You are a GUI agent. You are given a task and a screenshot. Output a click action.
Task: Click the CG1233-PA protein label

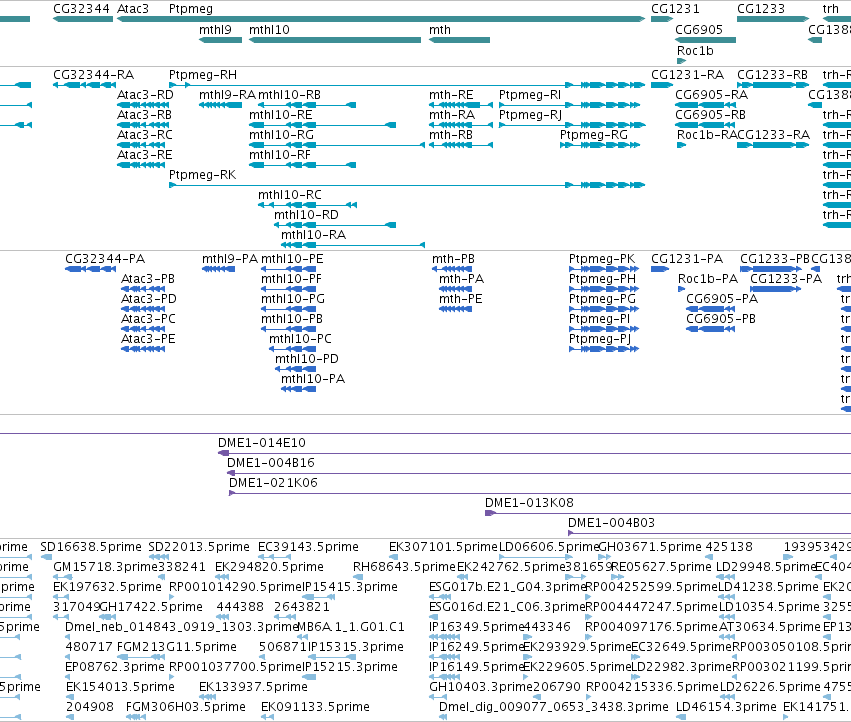click(x=786, y=279)
